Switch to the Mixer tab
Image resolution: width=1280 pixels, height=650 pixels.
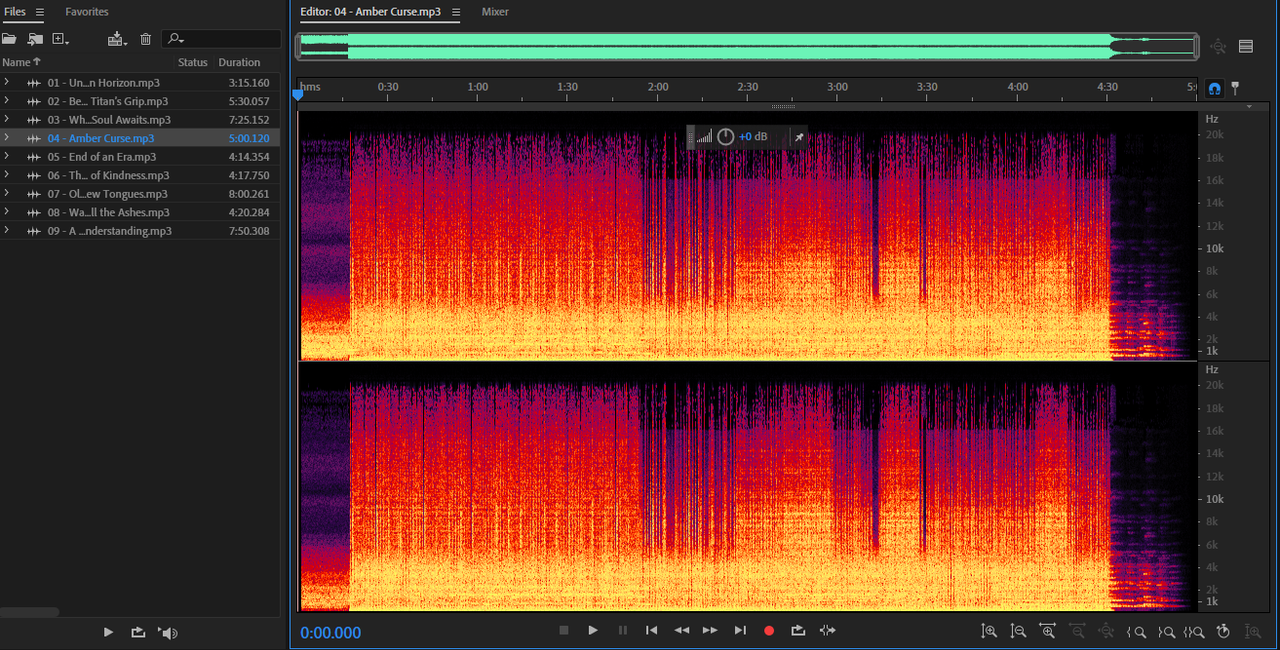[x=495, y=12]
